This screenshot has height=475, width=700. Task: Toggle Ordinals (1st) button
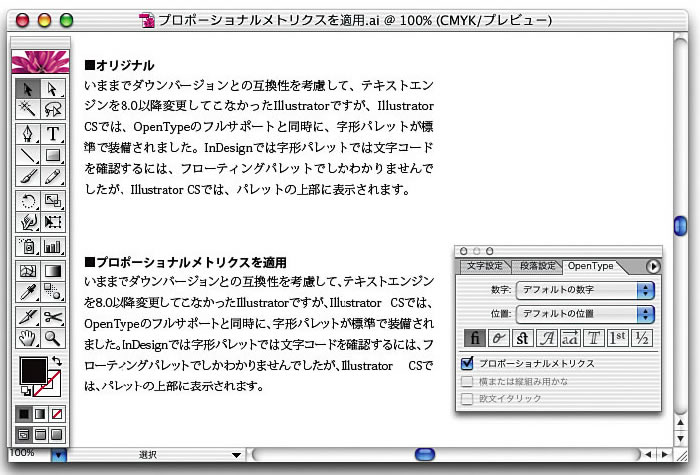618,338
